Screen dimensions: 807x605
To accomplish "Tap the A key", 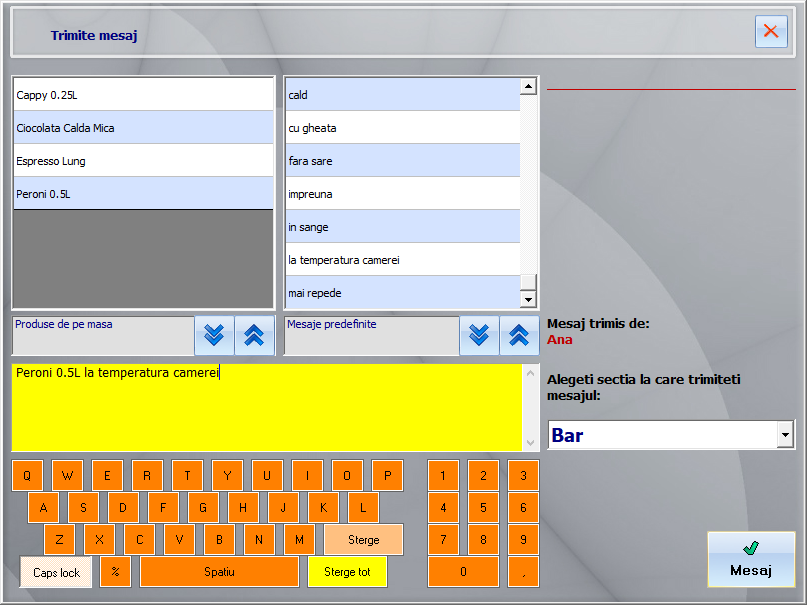I will point(44,508).
